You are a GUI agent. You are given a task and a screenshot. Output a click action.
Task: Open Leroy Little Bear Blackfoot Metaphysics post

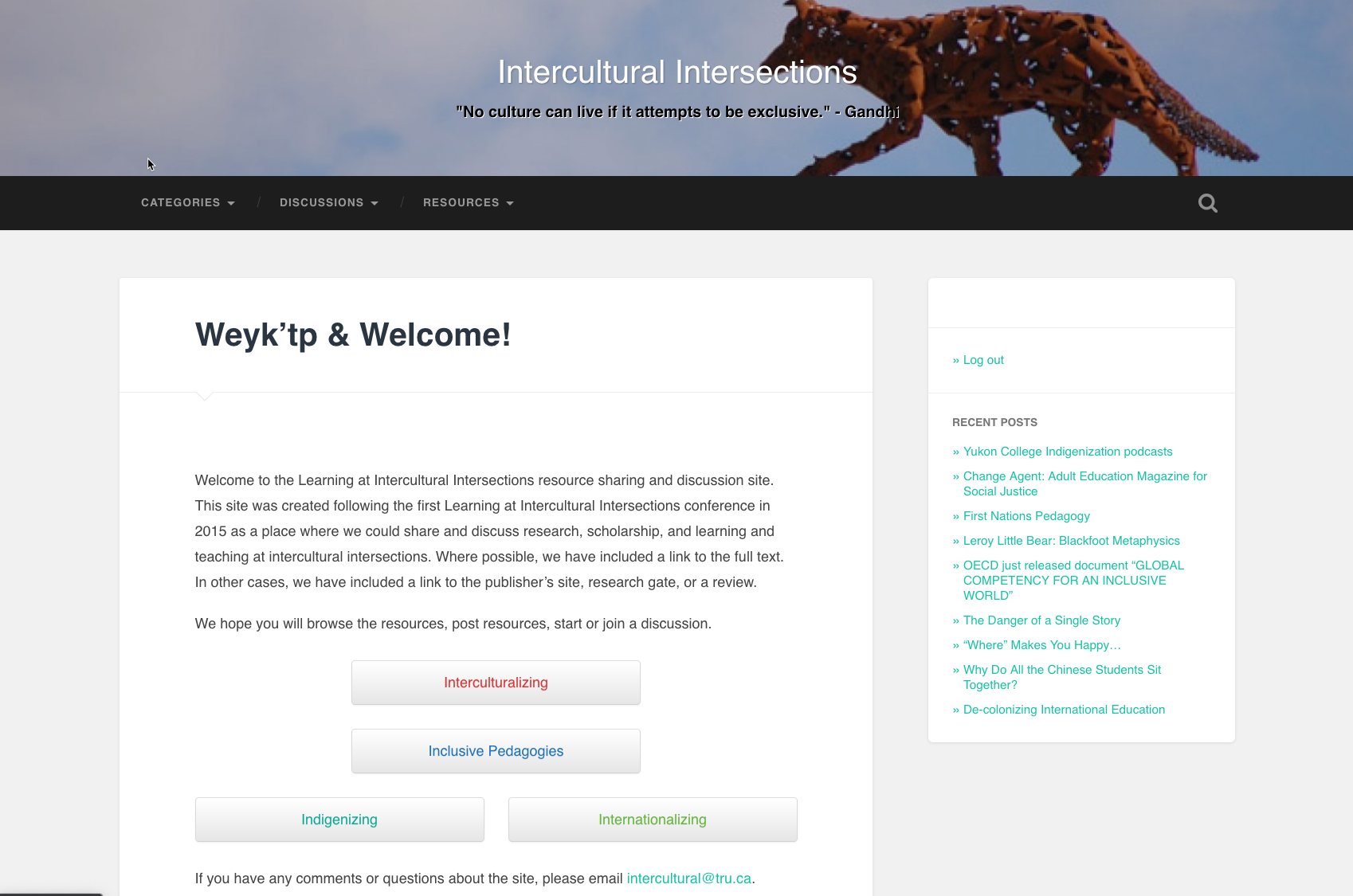pyautogui.click(x=1071, y=541)
